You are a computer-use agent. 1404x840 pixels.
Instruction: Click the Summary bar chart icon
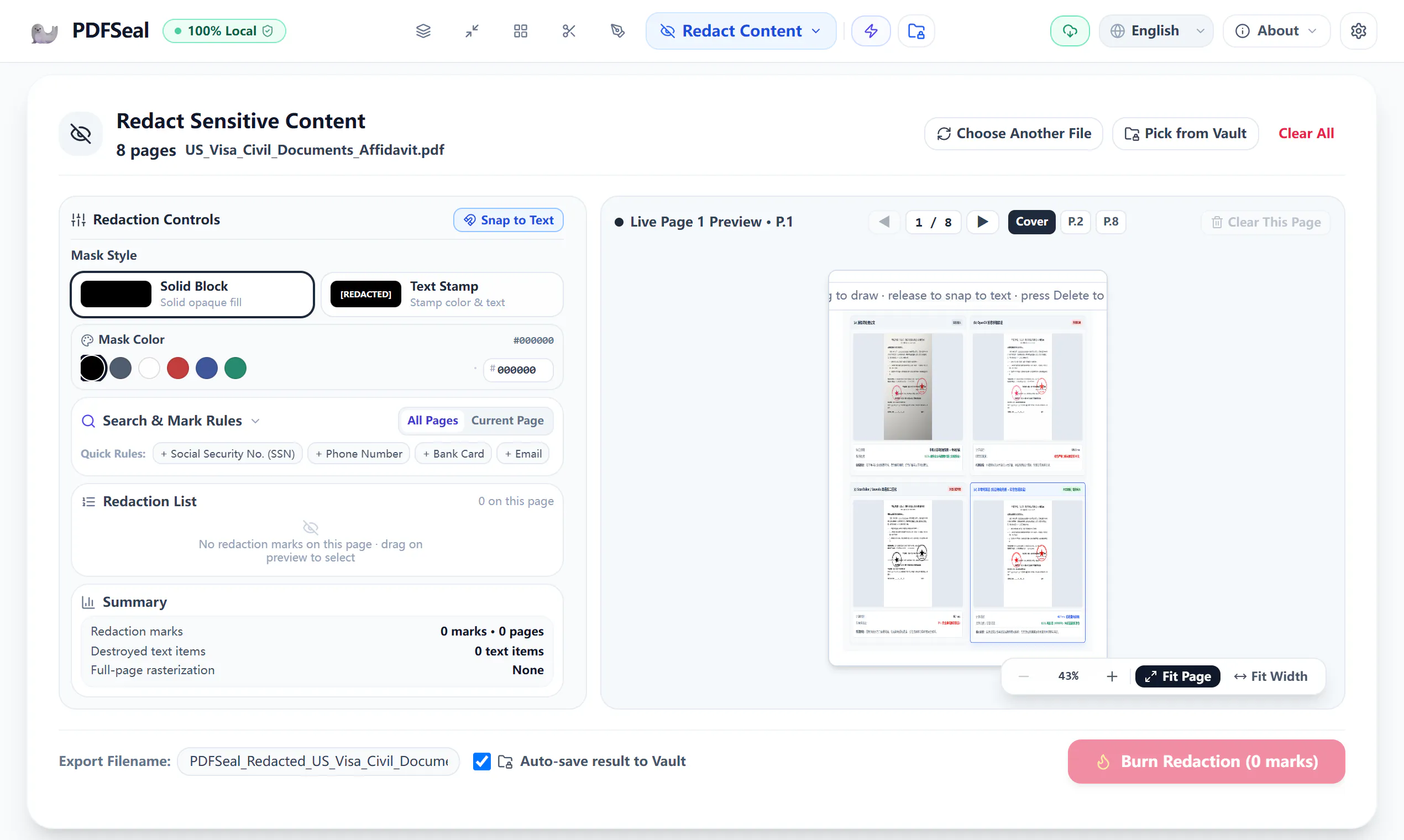pyautogui.click(x=88, y=602)
